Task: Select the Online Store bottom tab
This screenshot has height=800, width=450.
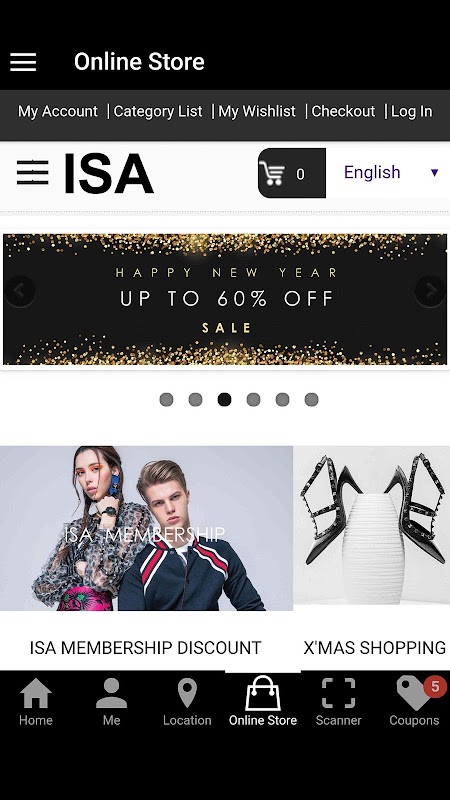Action: coord(263,701)
